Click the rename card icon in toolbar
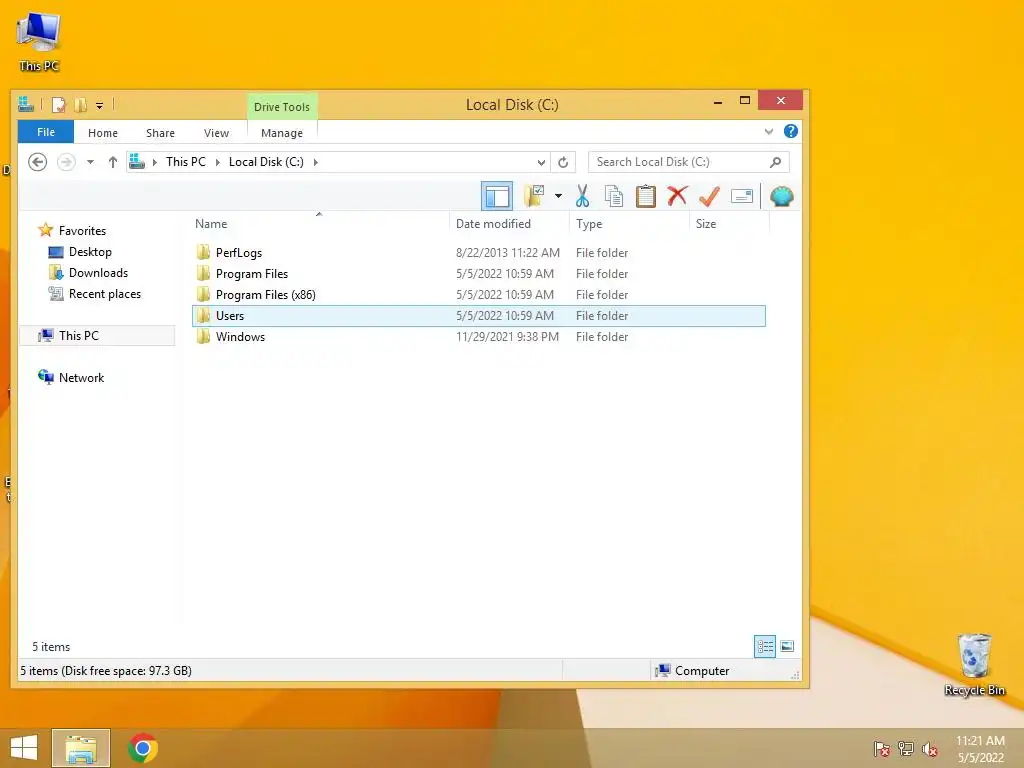 (x=742, y=196)
